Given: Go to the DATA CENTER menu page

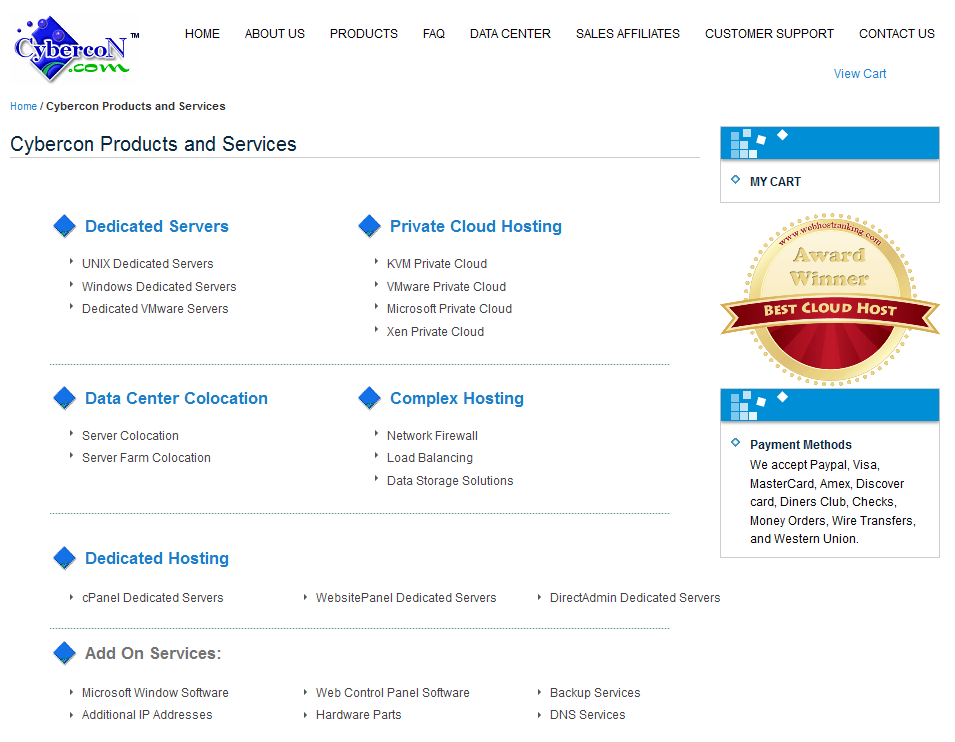Looking at the screenshot, I should pos(510,34).
